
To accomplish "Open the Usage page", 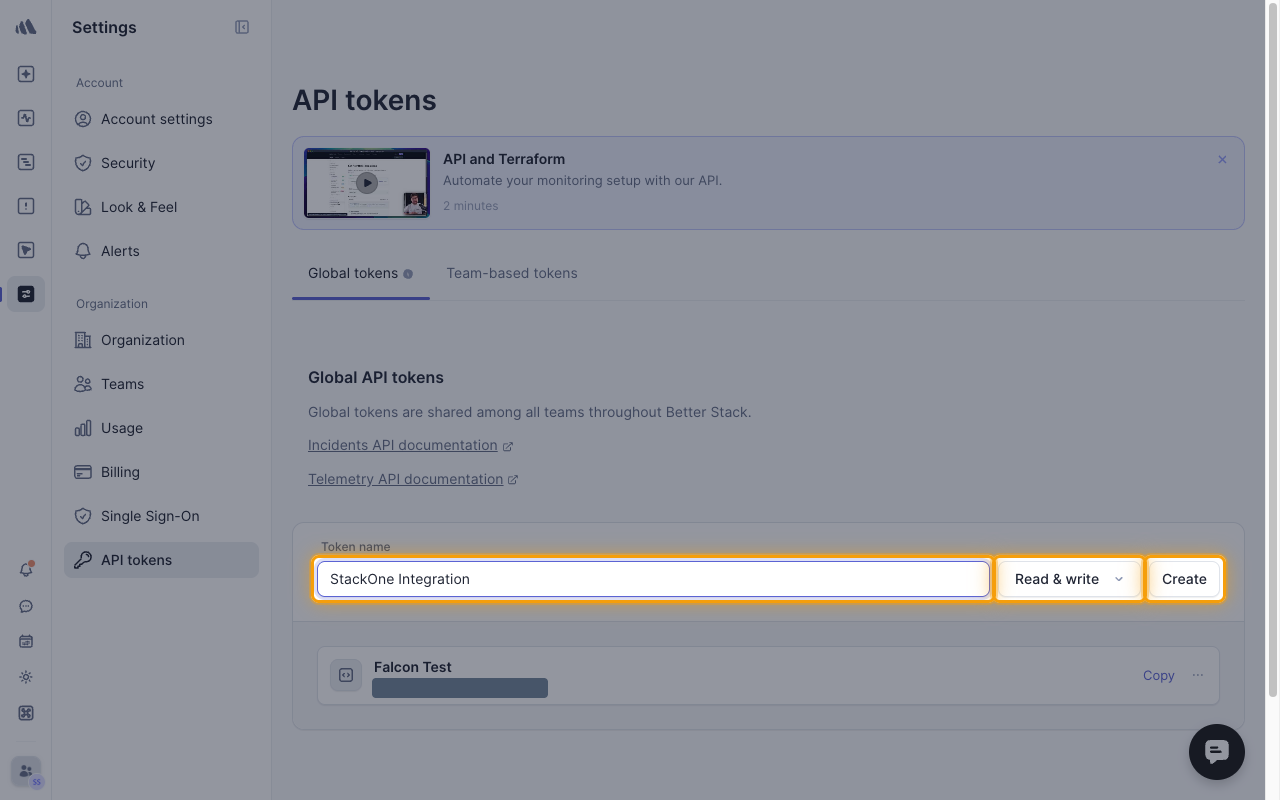I will click(x=161, y=428).
